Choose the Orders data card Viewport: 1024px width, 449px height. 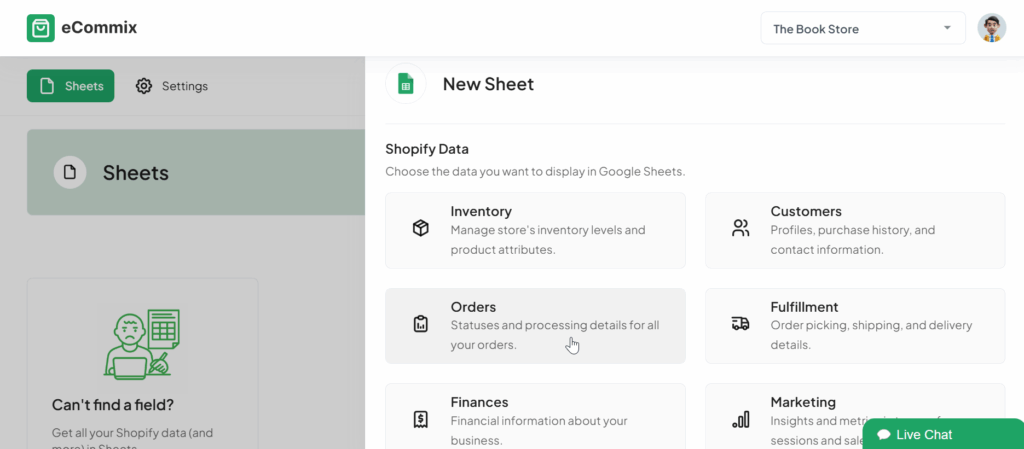tap(536, 326)
